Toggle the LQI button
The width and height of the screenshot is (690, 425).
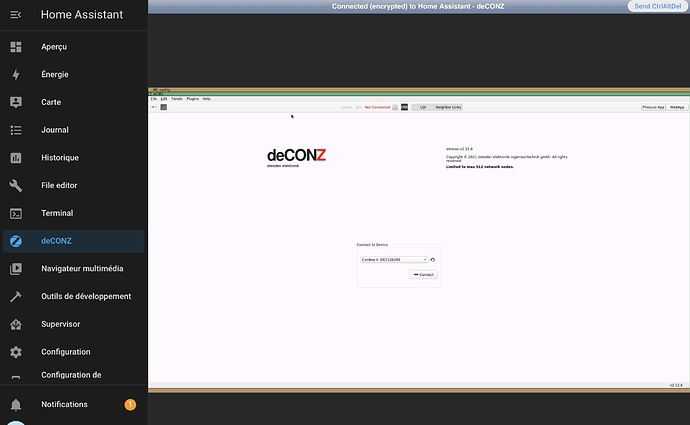(x=423, y=107)
